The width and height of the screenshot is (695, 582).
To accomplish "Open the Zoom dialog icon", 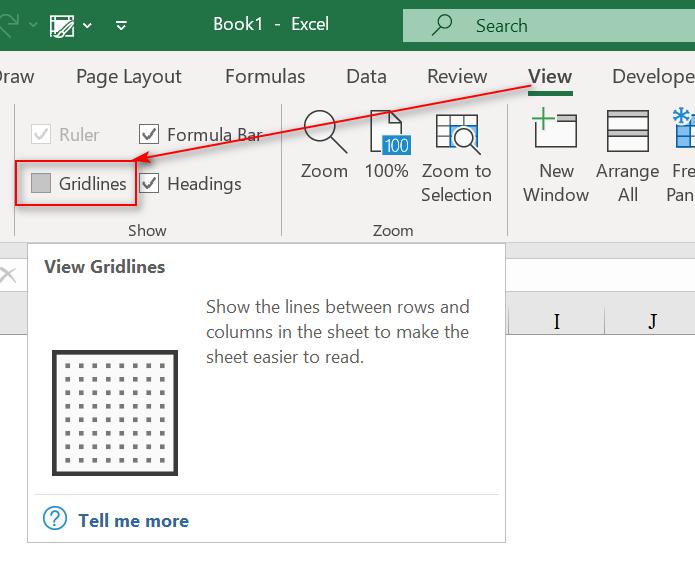I will coord(325,132).
